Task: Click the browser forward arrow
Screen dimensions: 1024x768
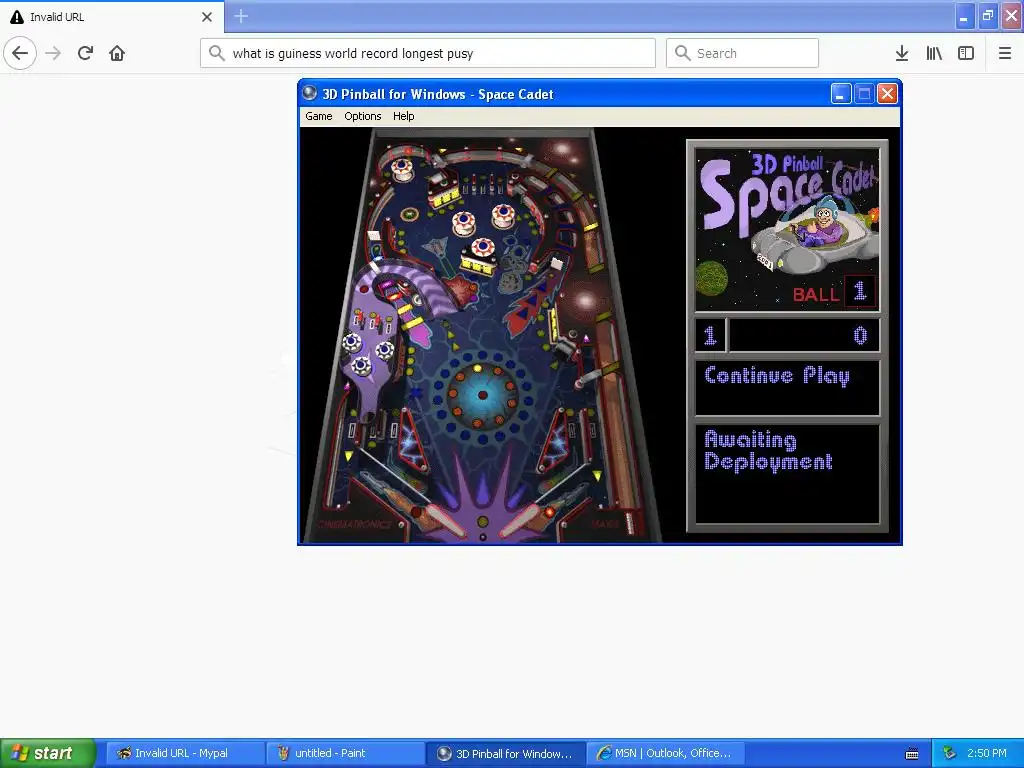Action: 53,53
